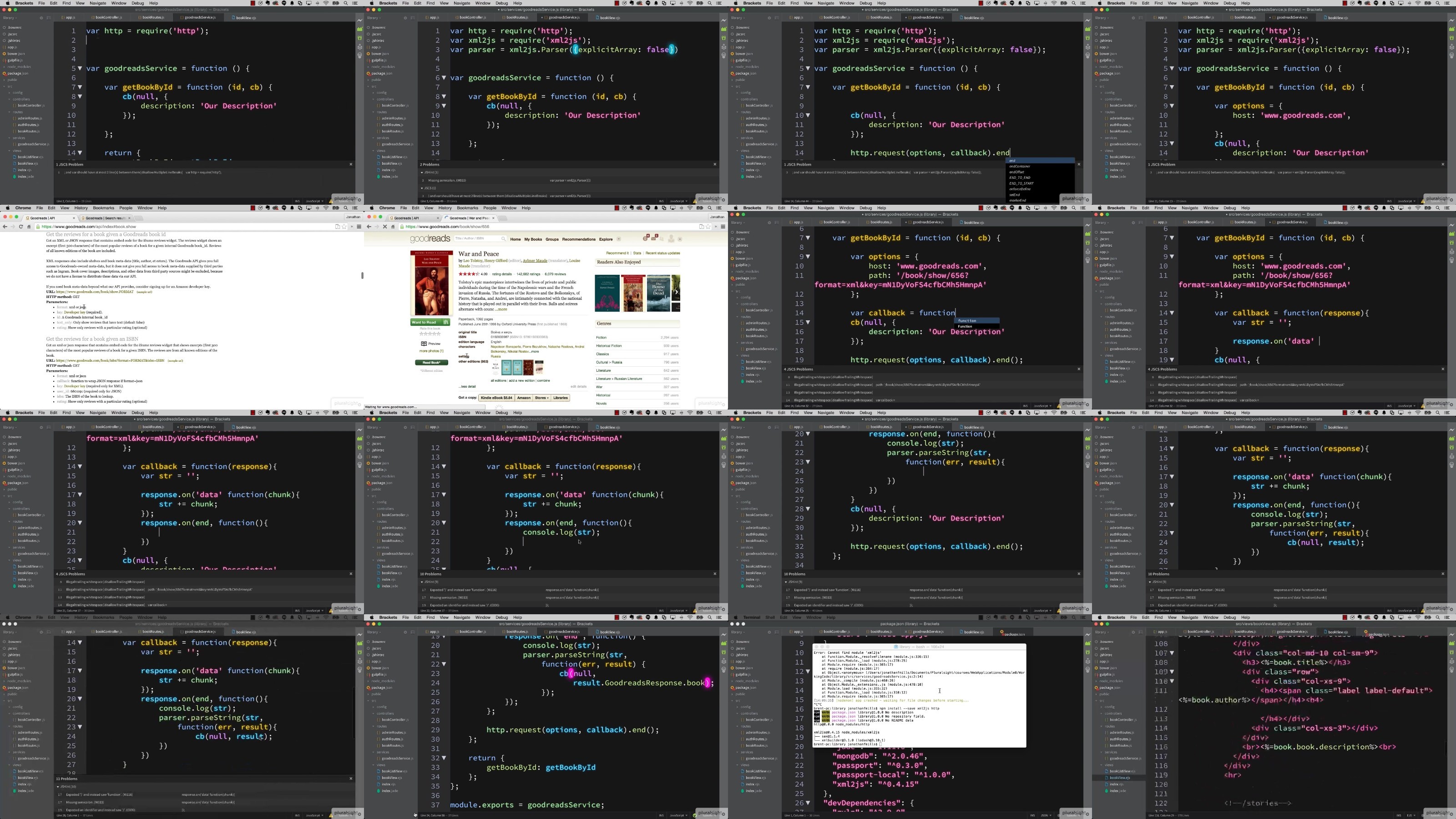Collapse the fold triangle at line 107 in bookView.ejs
Screen dimensions: 1456x819
pyautogui.click(x=1172, y=653)
